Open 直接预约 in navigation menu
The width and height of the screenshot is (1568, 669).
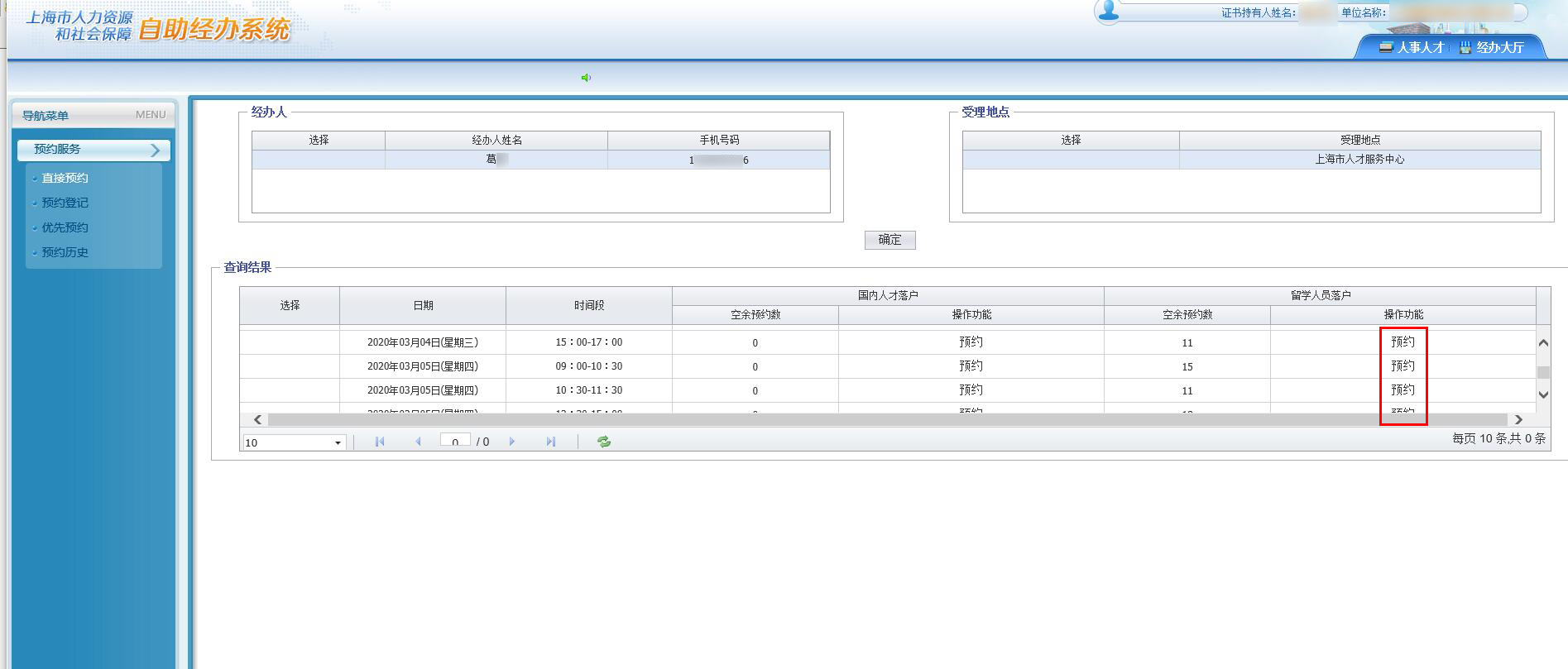point(65,178)
